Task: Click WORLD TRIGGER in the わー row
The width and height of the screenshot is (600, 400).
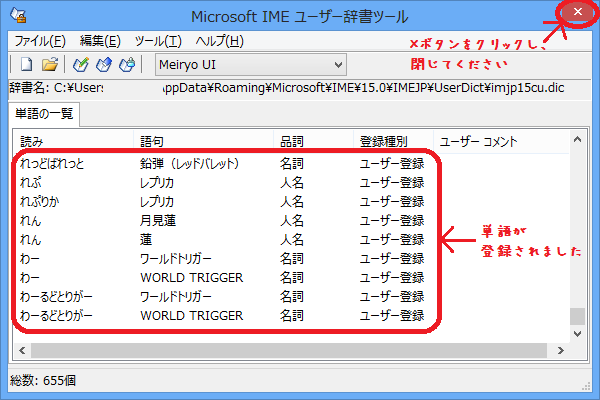Action: [x=192, y=278]
